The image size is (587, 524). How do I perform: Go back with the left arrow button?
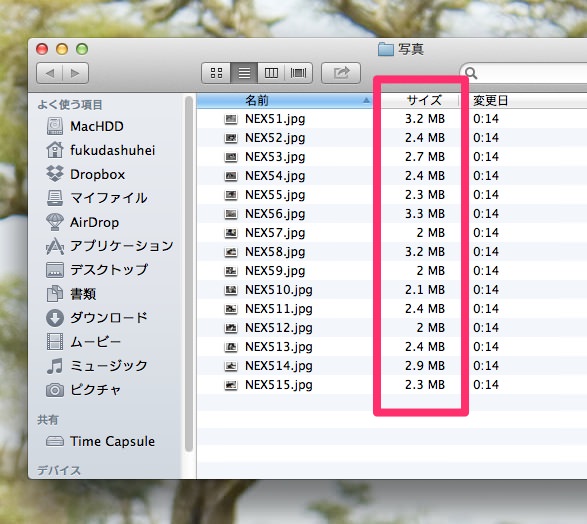(x=50, y=73)
